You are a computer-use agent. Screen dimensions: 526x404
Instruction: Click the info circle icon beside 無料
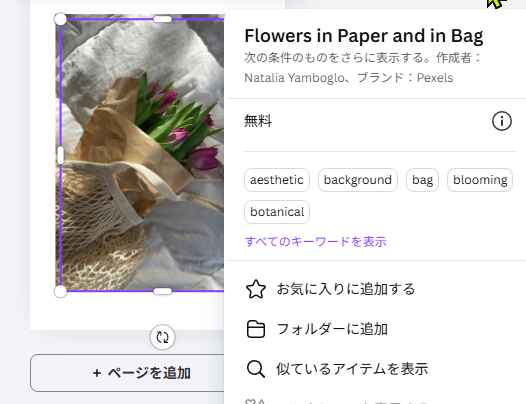[502, 121]
